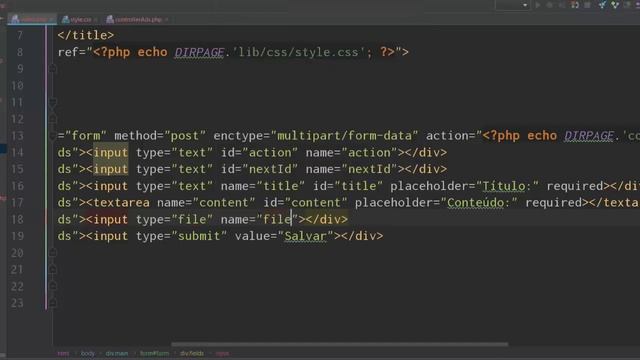
Task: Select 'form#form' in the breadcrumb bar
Action: click(154, 353)
